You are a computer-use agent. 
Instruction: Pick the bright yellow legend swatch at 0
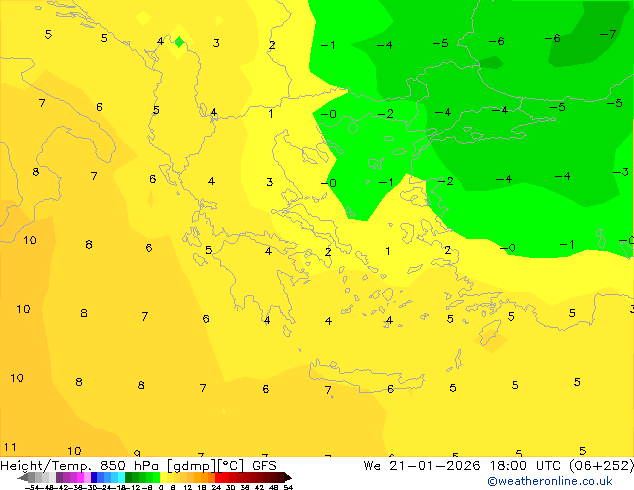coord(163,477)
